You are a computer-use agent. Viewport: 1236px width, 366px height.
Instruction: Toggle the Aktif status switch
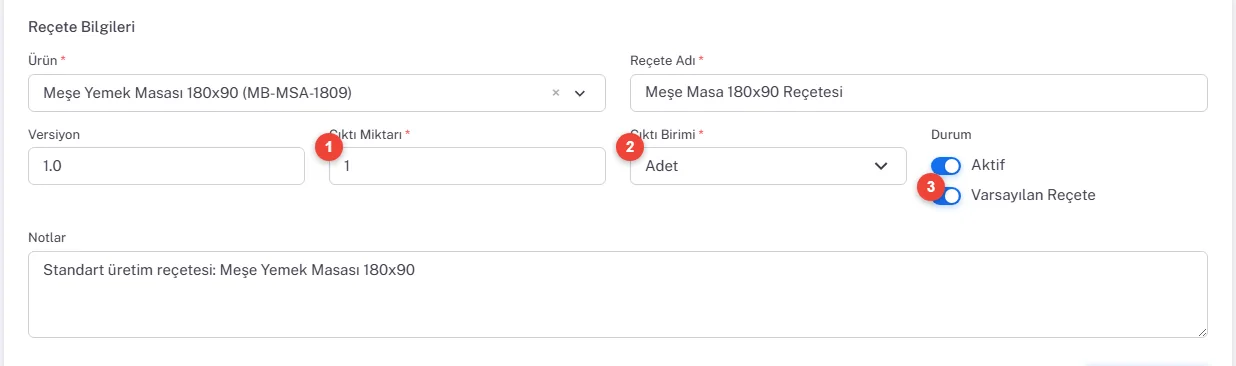pyautogui.click(x=946, y=165)
